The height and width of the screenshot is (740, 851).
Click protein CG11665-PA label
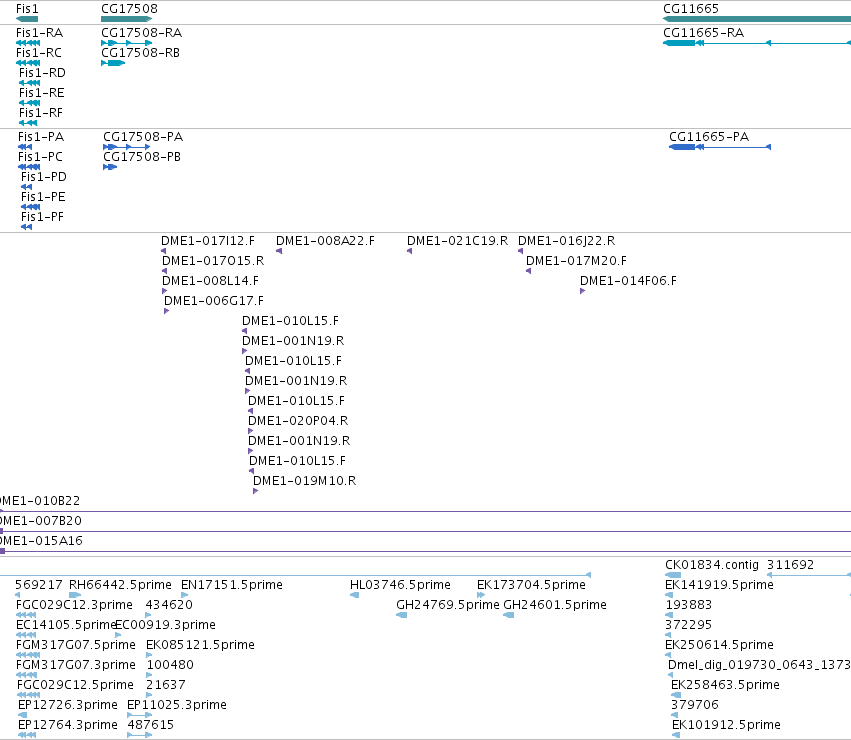pos(709,137)
